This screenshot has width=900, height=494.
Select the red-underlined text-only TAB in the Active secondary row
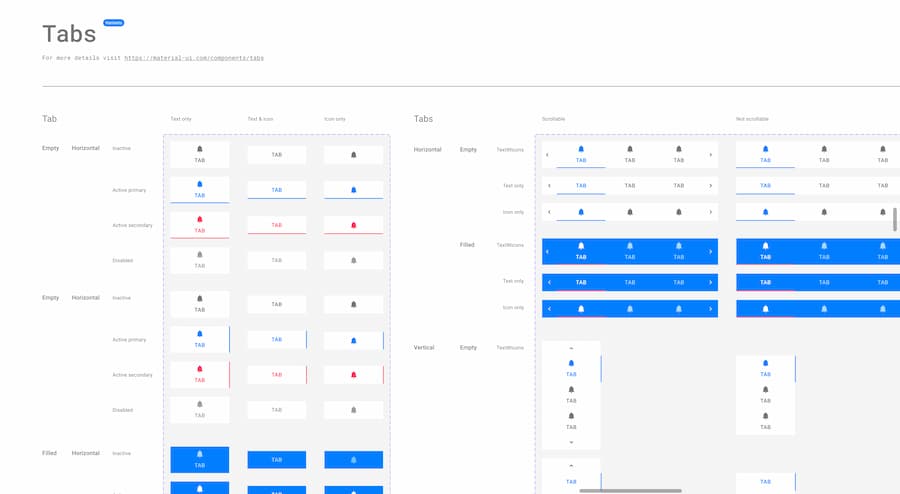click(x=277, y=225)
